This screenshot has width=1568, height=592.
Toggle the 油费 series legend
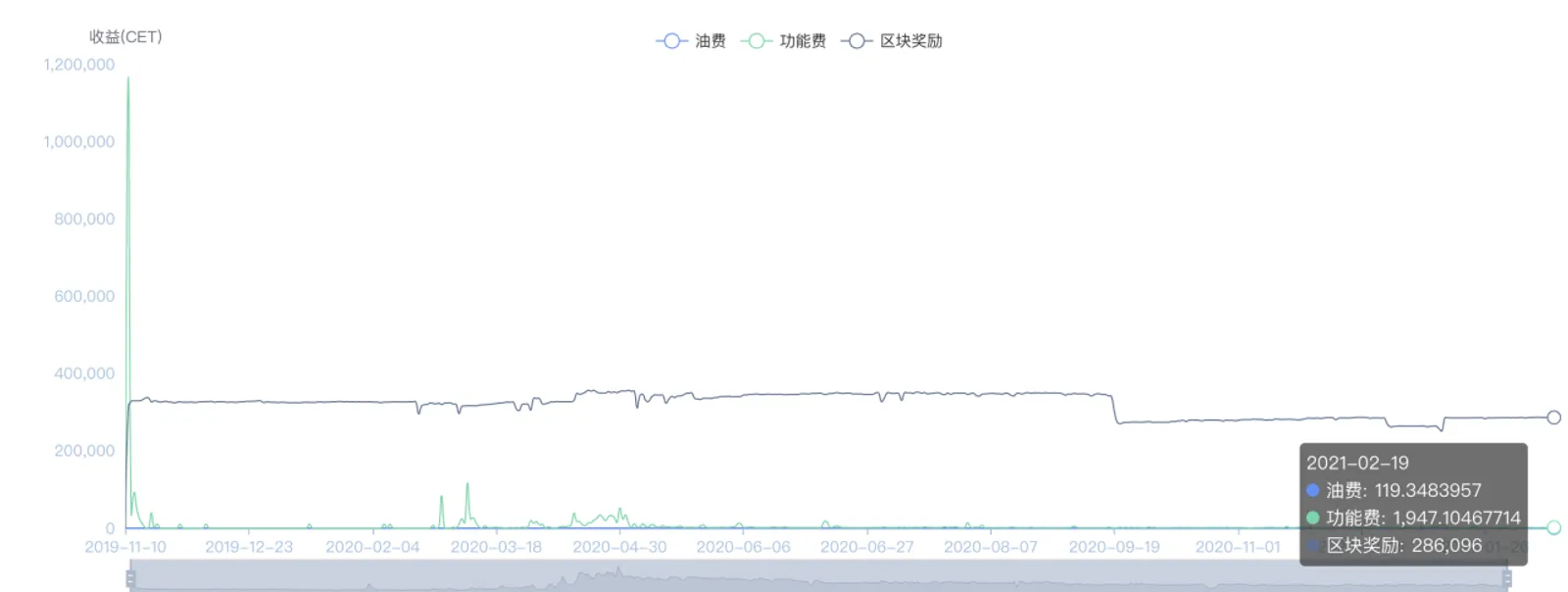pyautogui.click(x=691, y=41)
